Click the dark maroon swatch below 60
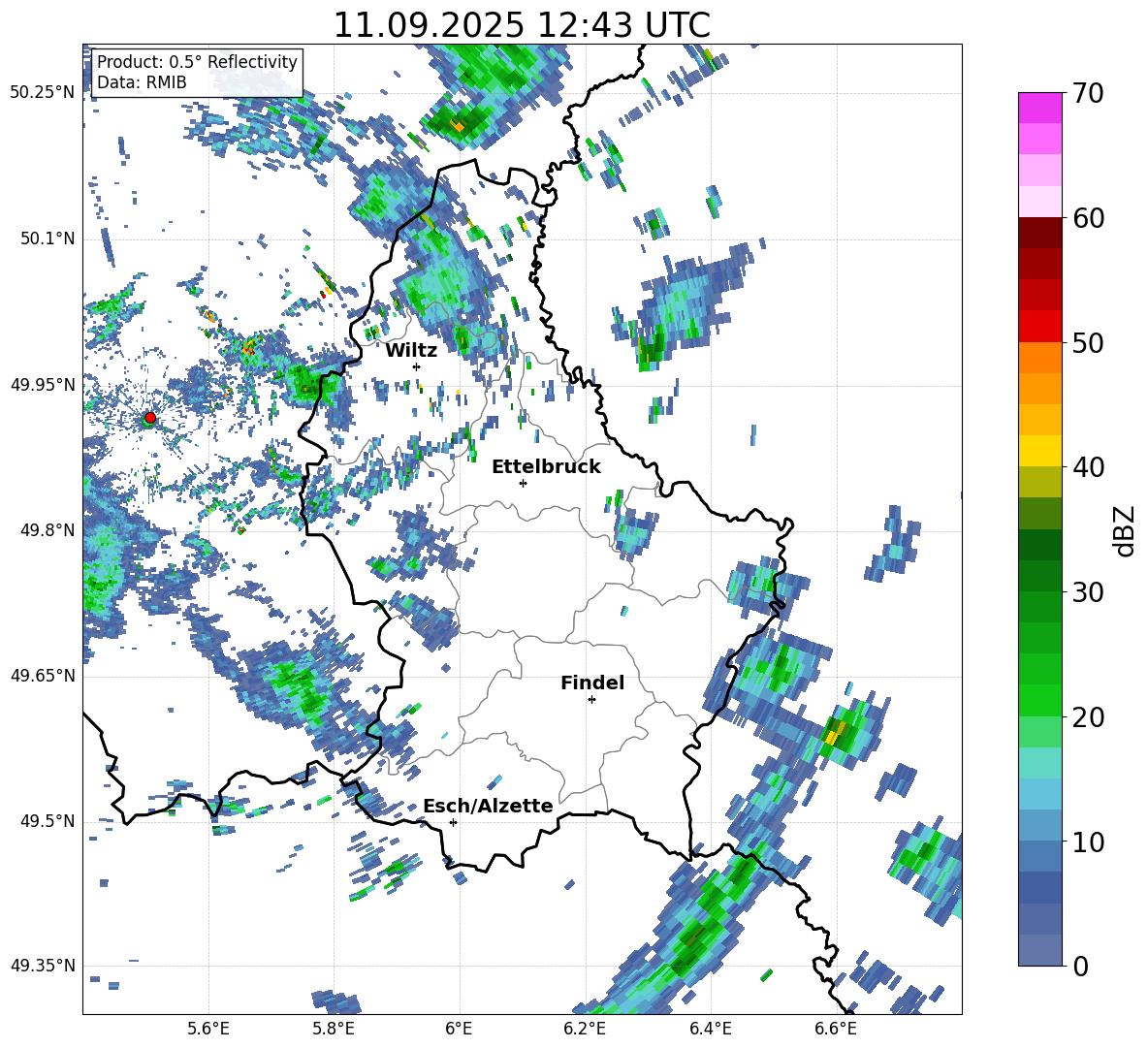Image resolution: width=1148 pixels, height=1048 pixels. [x=1039, y=233]
